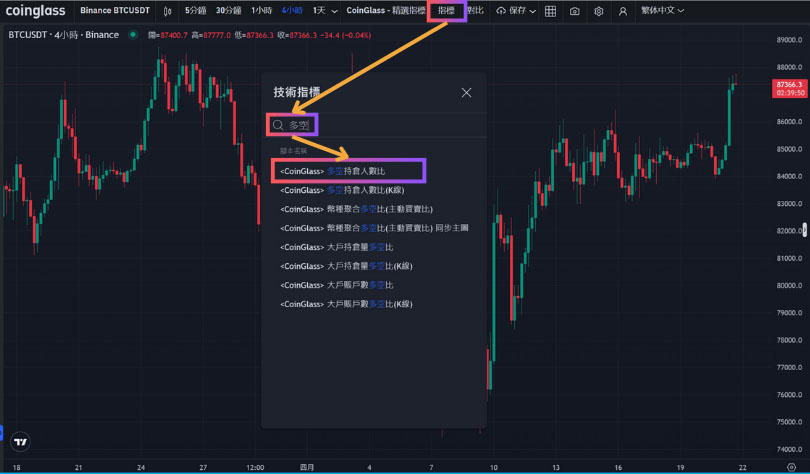Open the 繁体中文 language dropdown

tap(662, 10)
